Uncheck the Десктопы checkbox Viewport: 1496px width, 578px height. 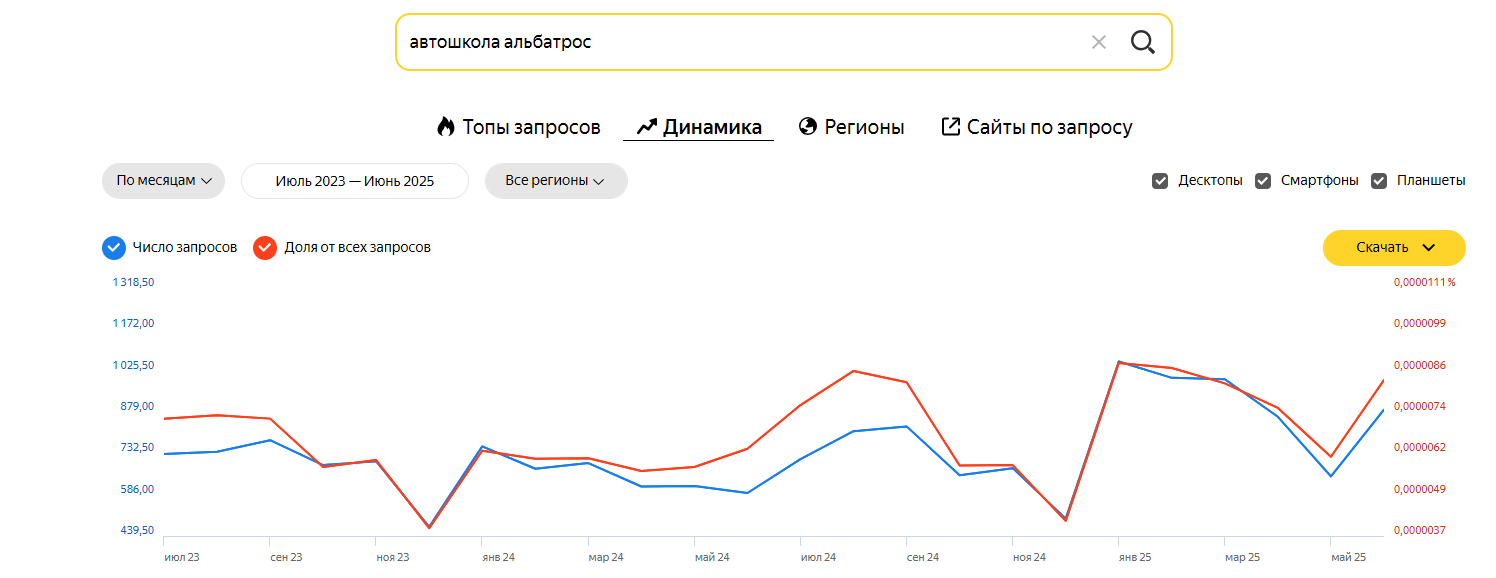coord(1160,181)
